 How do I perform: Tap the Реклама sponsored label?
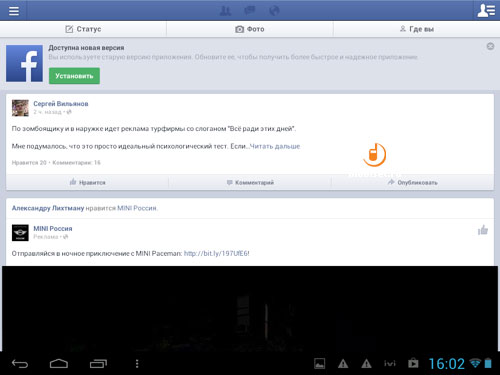46,237
